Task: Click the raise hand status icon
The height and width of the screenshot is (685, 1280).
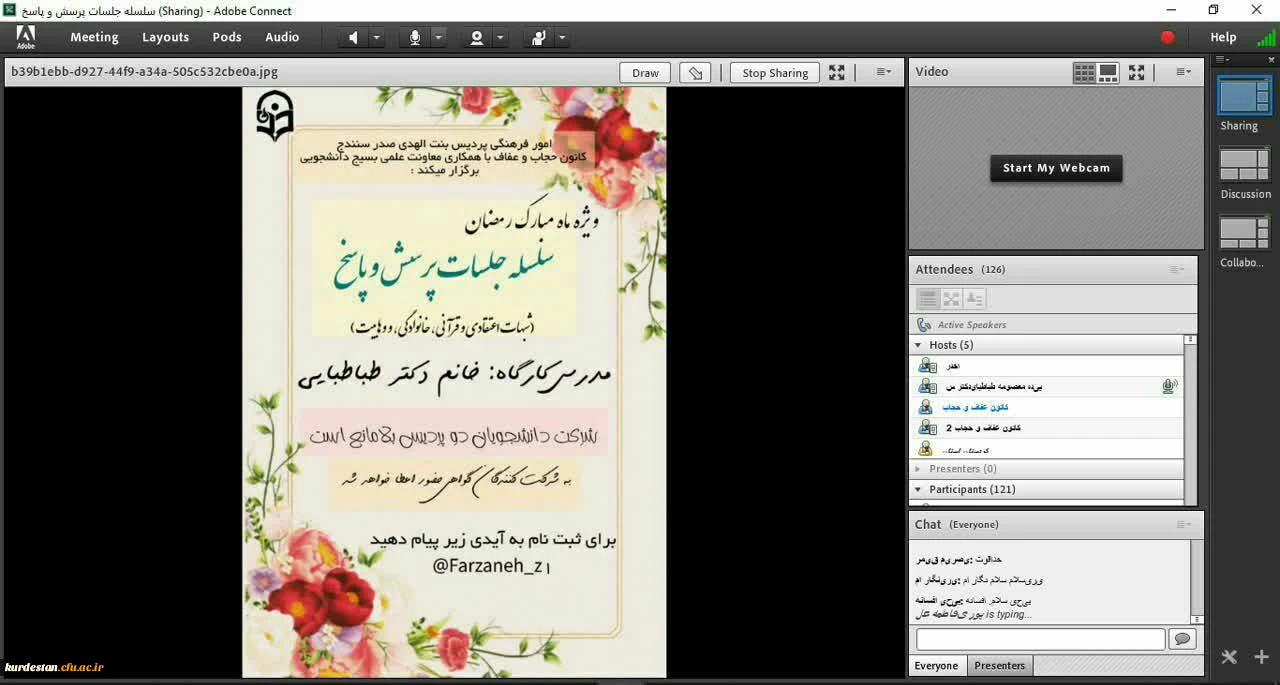Action: click(539, 38)
